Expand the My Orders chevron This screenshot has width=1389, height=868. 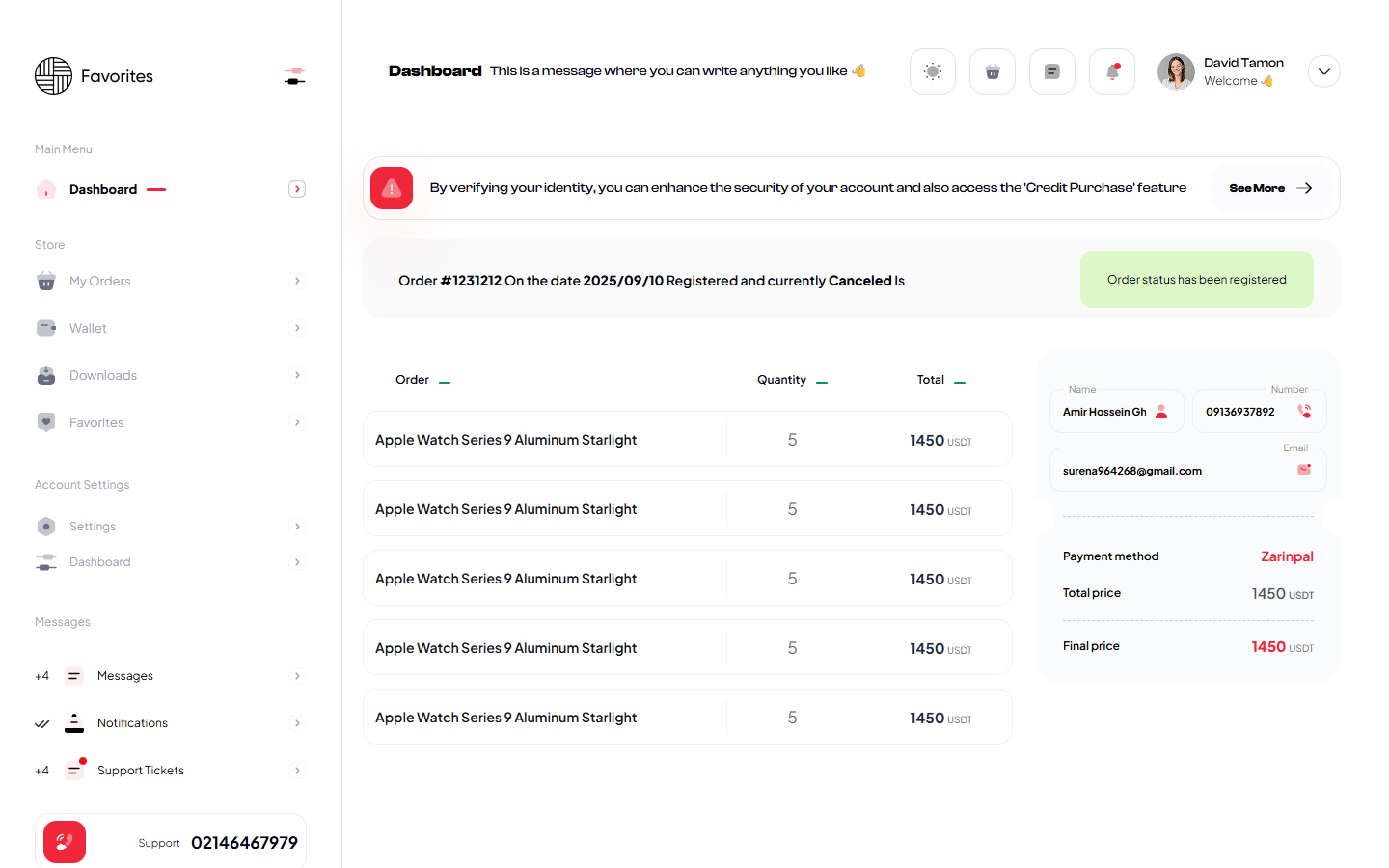(x=297, y=281)
